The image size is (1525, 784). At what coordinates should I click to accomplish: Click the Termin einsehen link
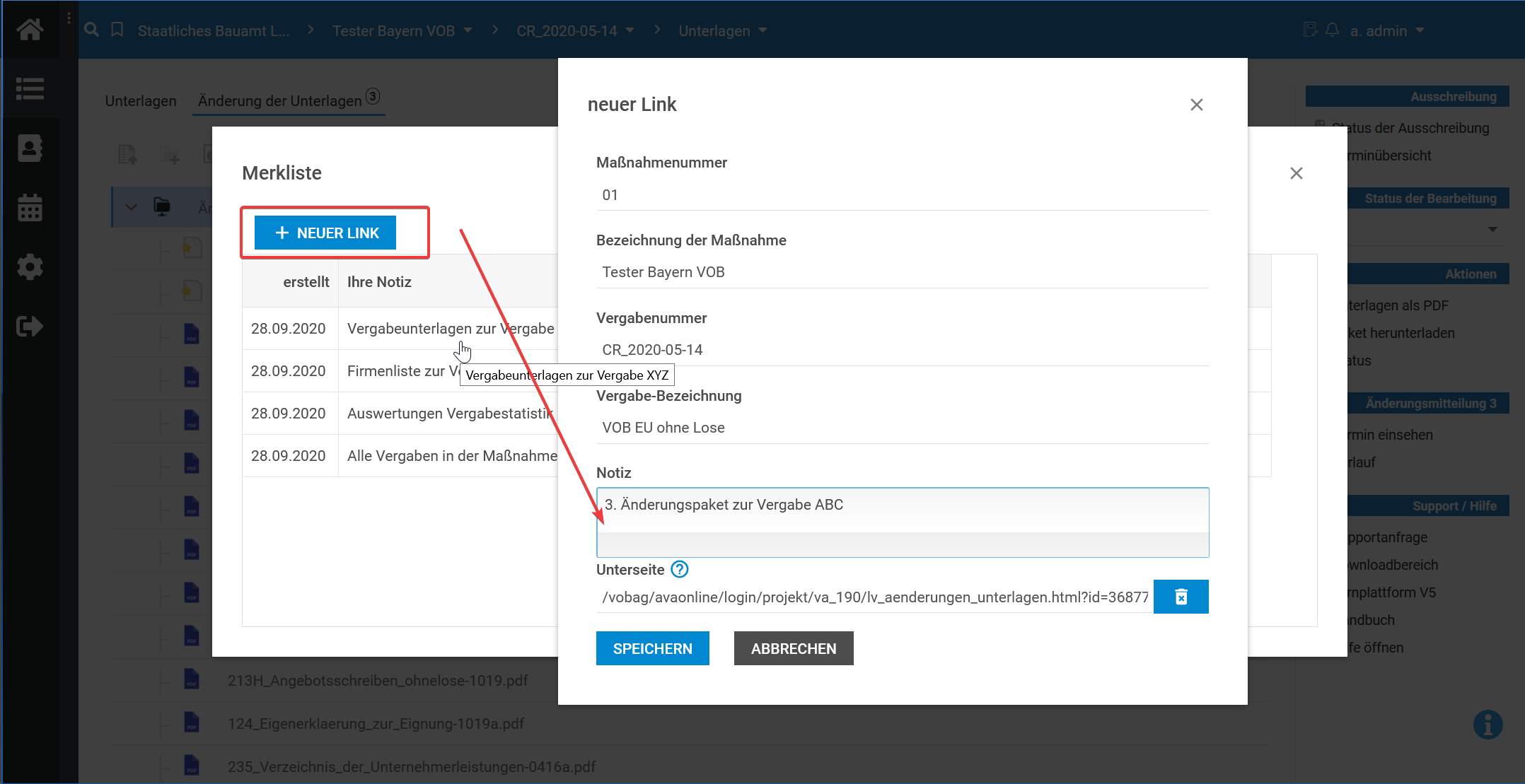click(1390, 435)
